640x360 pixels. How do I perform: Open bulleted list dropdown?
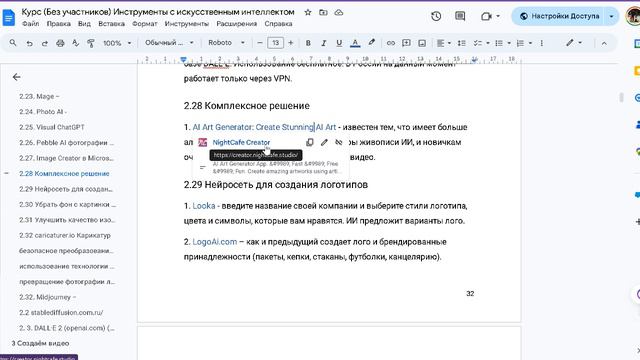pyautogui.click(x=502, y=43)
